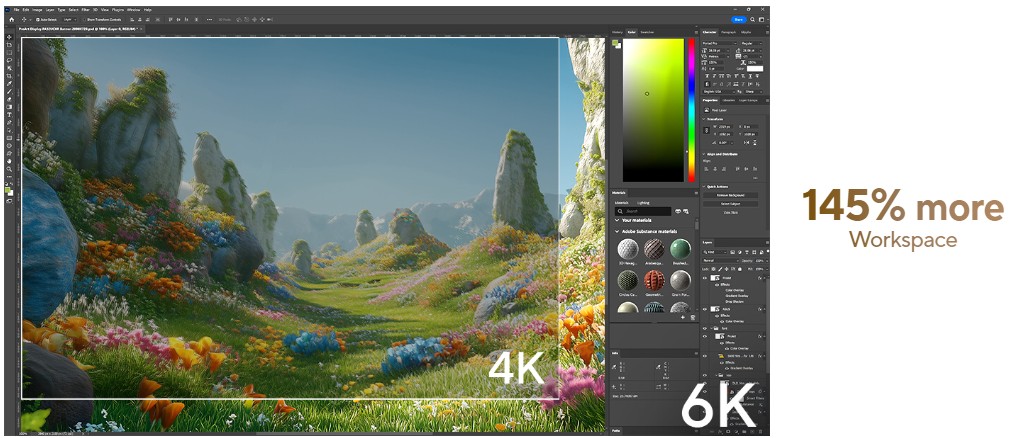Click the foreground color swatch in toolbar
Image resolution: width=1029 pixels, height=438 pixels.
coord(8,187)
